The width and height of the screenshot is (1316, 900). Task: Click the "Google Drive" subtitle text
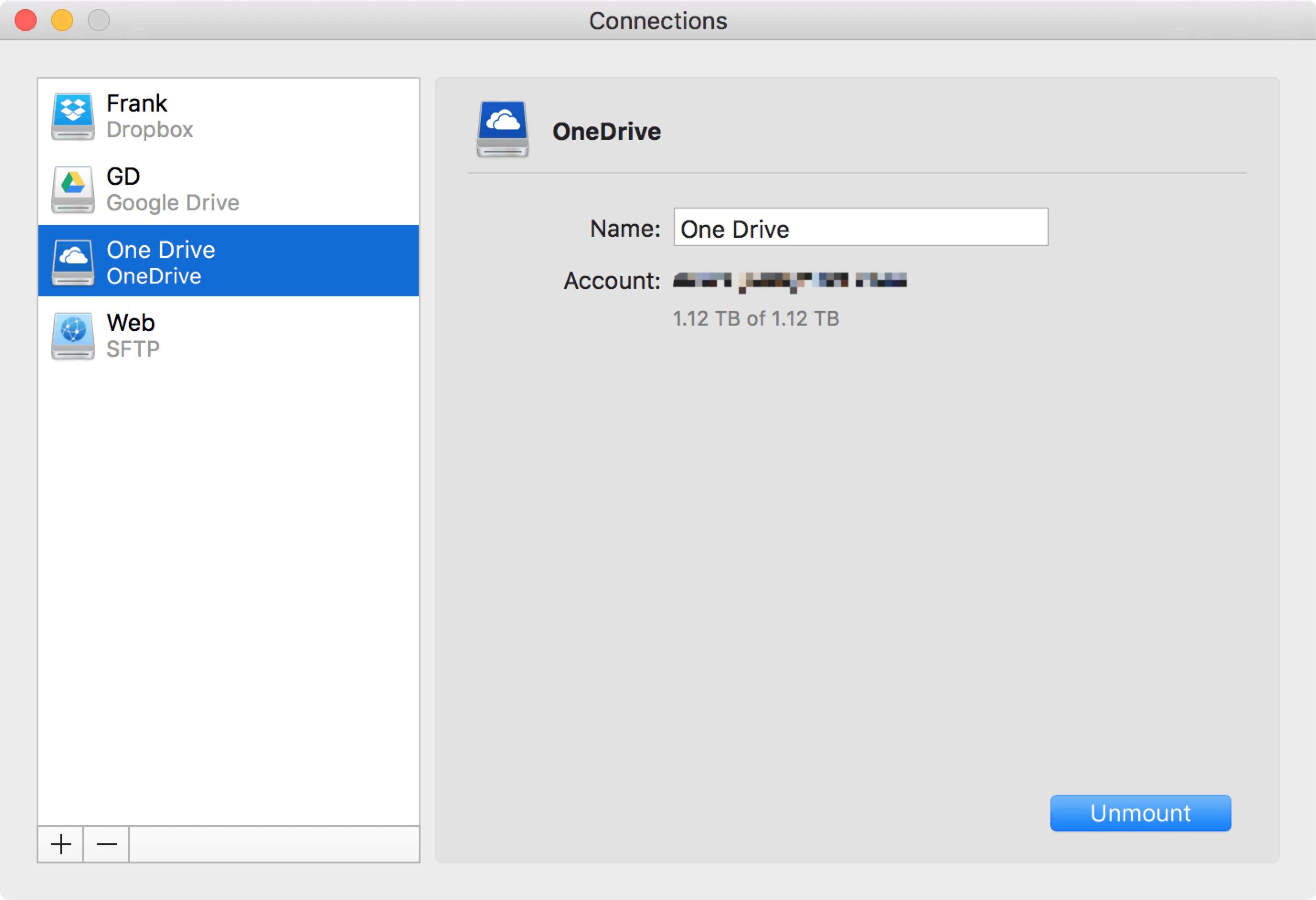(x=173, y=203)
